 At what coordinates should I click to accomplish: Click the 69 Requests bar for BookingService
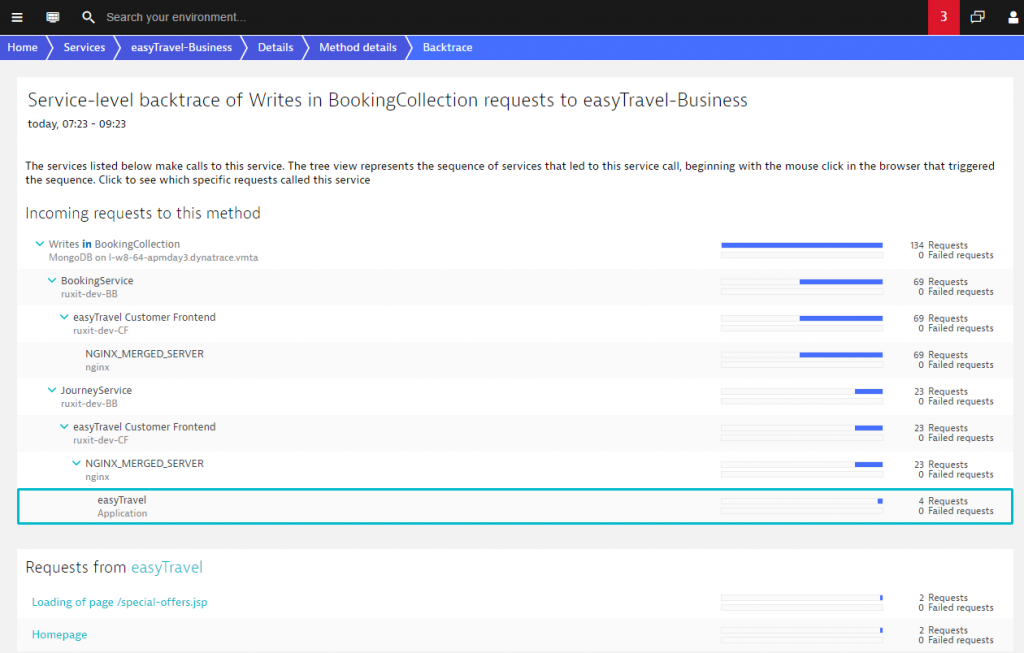[841, 282]
